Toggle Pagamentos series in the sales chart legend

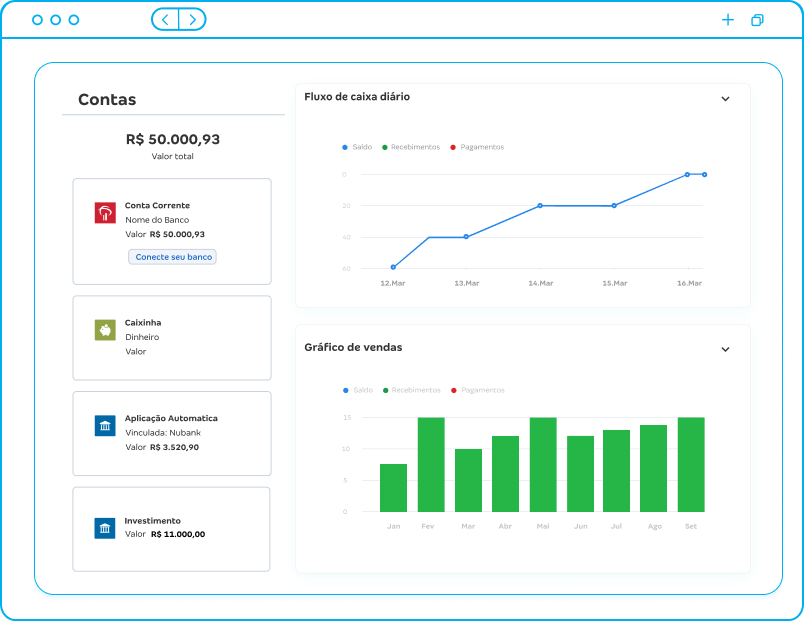[478, 390]
